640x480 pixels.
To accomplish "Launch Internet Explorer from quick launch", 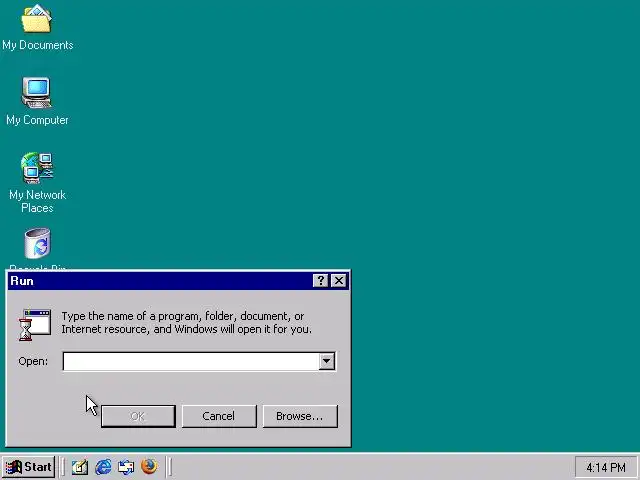I will coord(103,467).
